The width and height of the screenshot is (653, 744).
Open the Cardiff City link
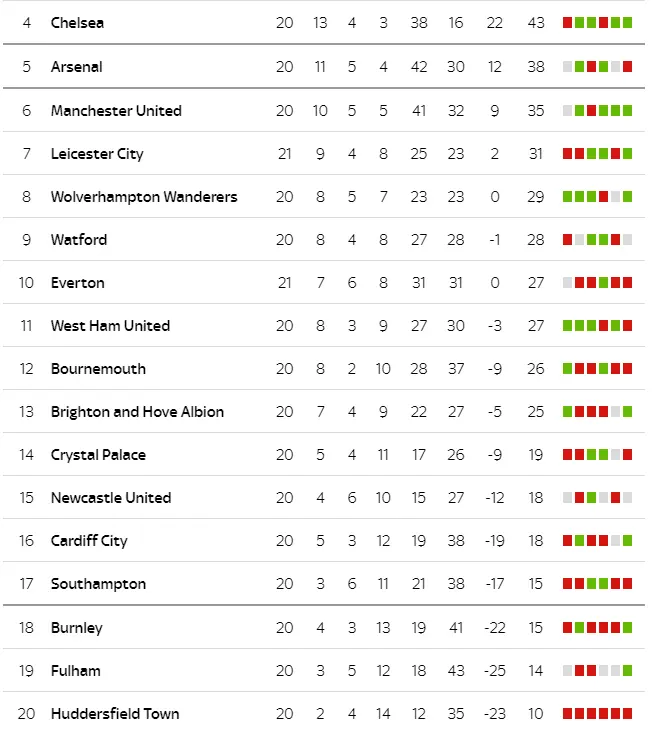click(x=89, y=540)
